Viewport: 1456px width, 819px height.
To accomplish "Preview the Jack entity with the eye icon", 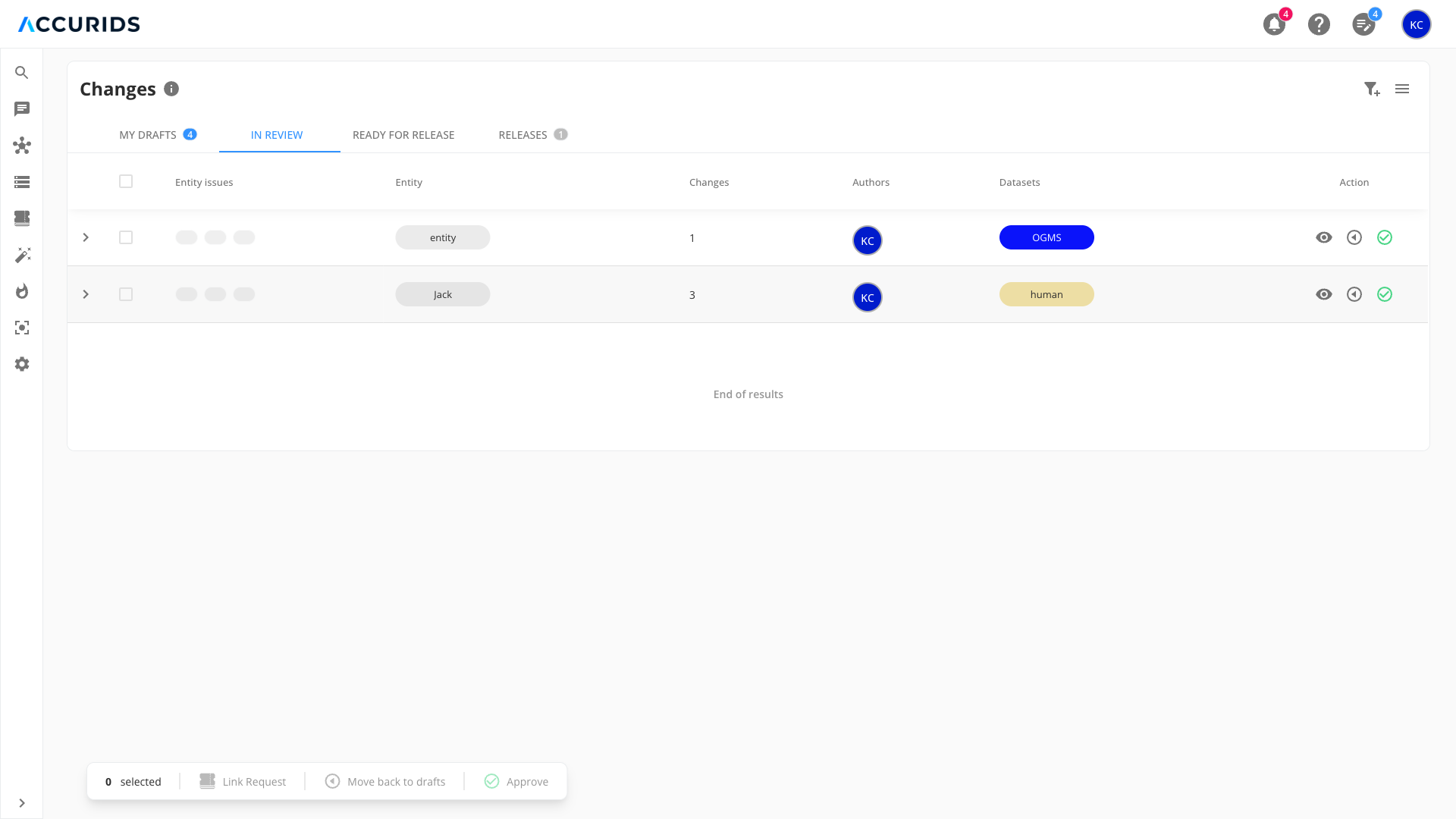I will tap(1324, 293).
